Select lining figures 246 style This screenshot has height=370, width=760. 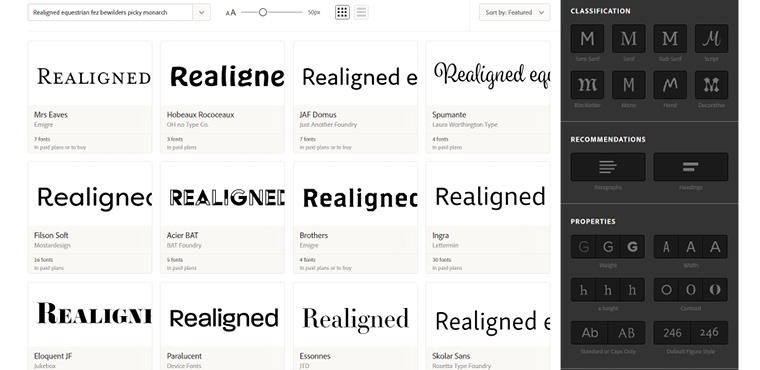click(672, 333)
